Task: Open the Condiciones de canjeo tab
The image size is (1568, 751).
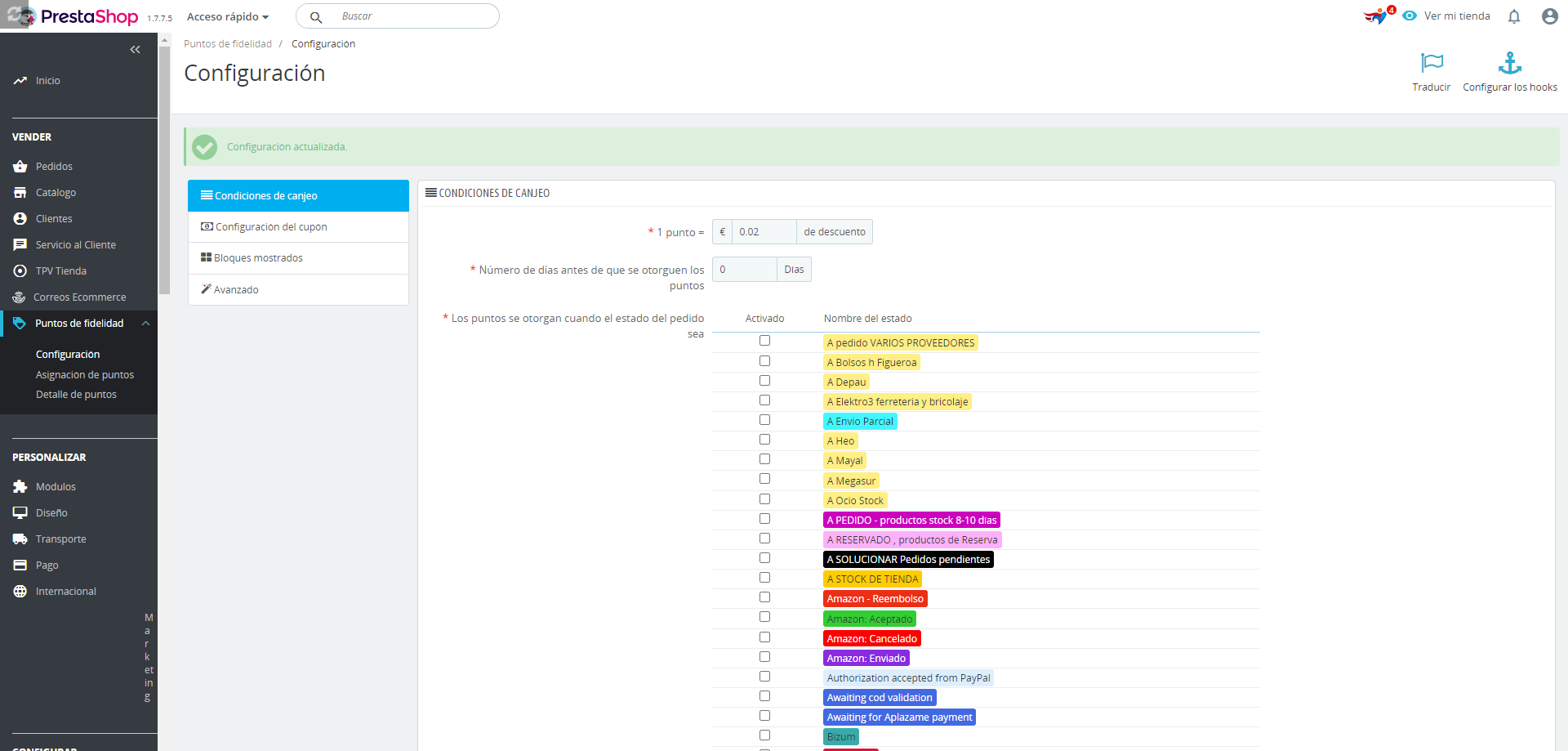Action: click(298, 196)
